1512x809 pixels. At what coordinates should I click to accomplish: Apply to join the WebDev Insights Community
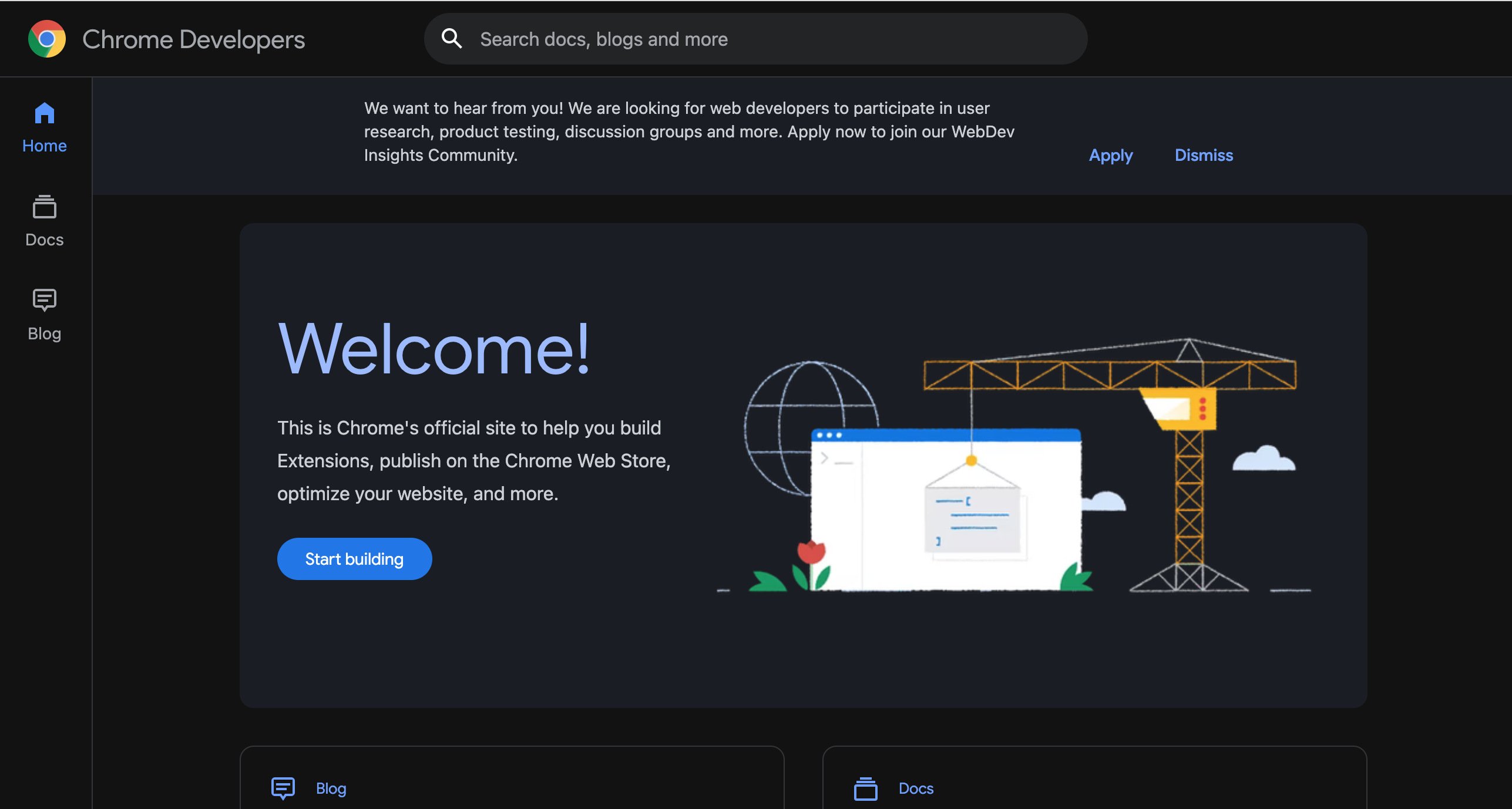(1110, 155)
